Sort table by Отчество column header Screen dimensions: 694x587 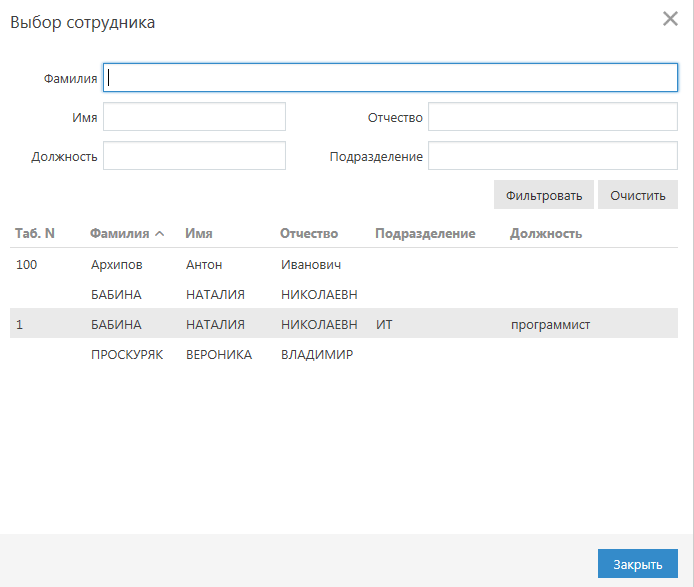[309, 233]
